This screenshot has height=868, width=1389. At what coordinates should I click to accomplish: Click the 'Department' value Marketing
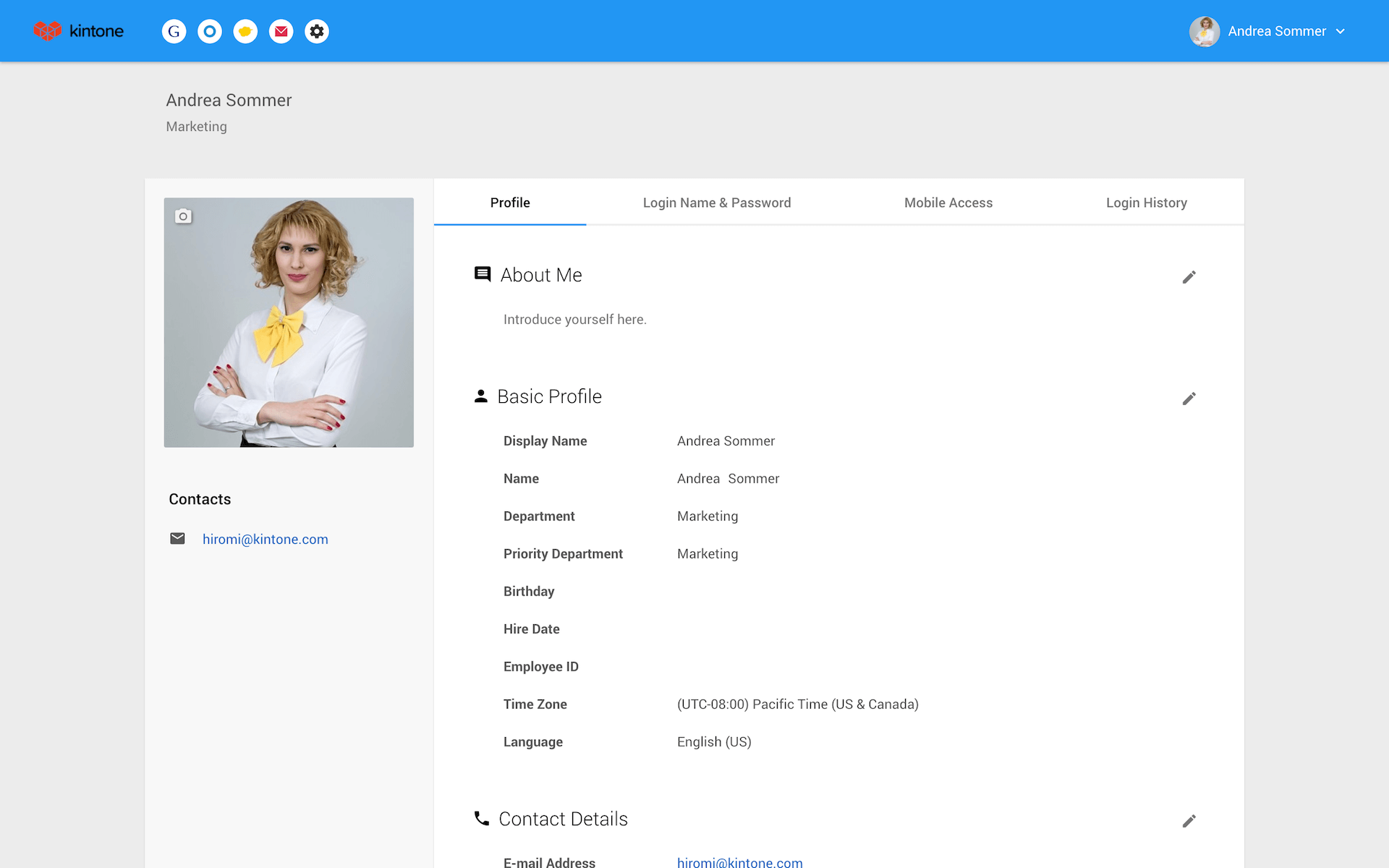pyautogui.click(x=708, y=516)
